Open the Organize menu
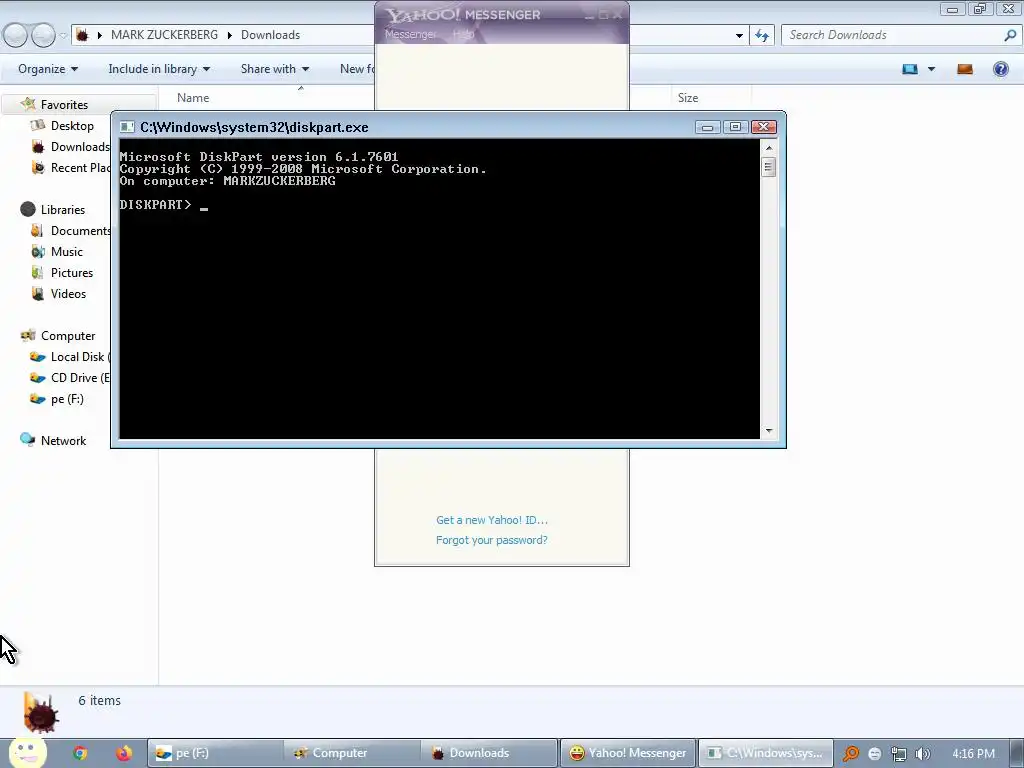The width and height of the screenshot is (1024, 768). click(x=48, y=69)
